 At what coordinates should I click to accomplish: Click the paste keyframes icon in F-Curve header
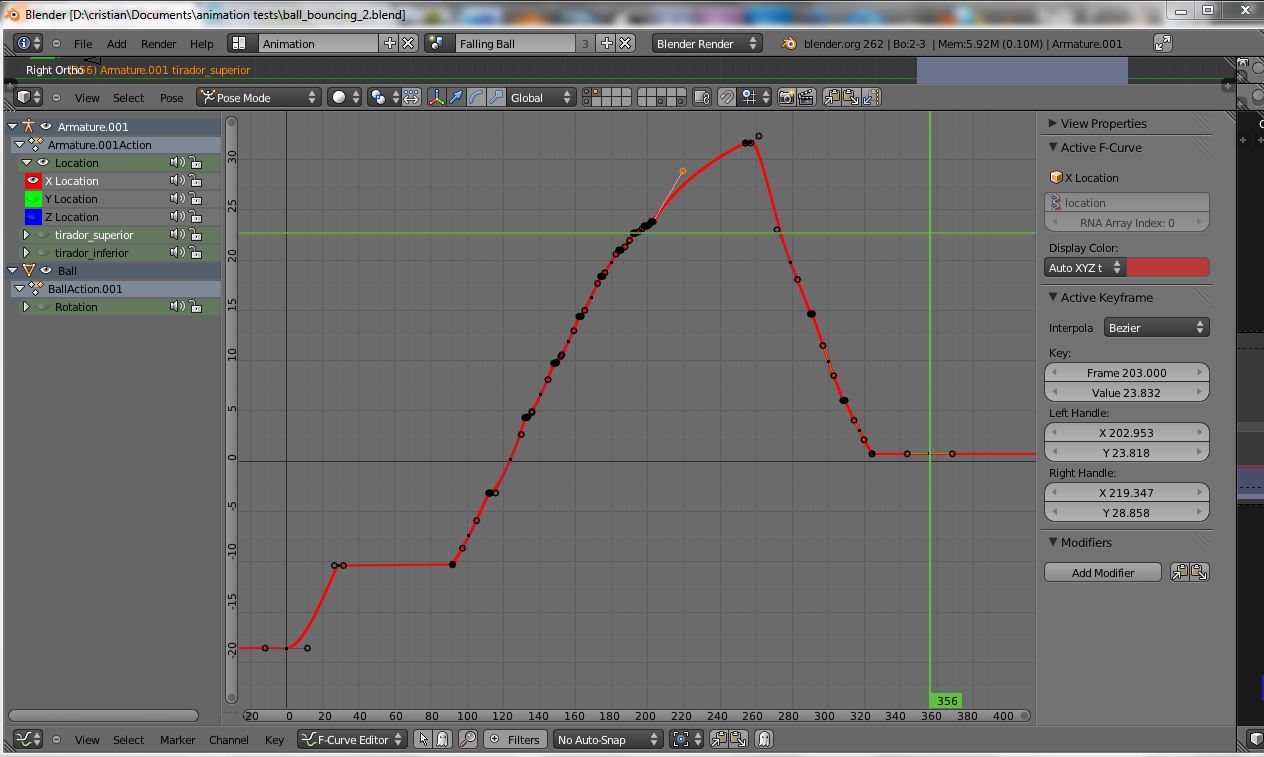tap(738, 739)
